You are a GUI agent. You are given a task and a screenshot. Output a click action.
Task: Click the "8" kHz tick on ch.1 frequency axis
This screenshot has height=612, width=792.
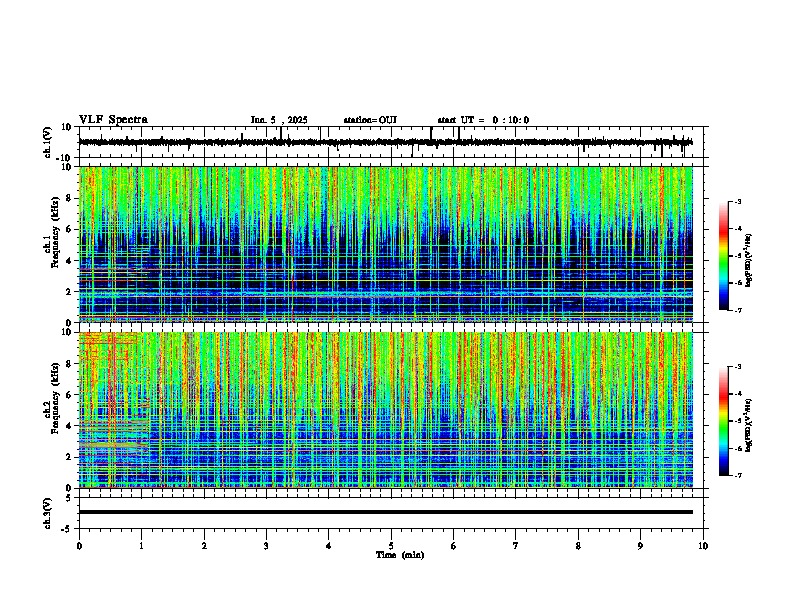point(69,198)
